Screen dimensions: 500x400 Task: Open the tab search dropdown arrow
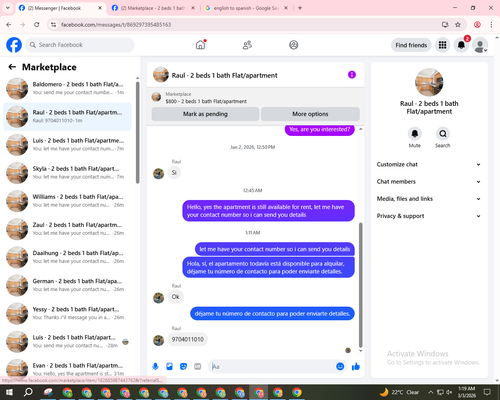coord(8,8)
